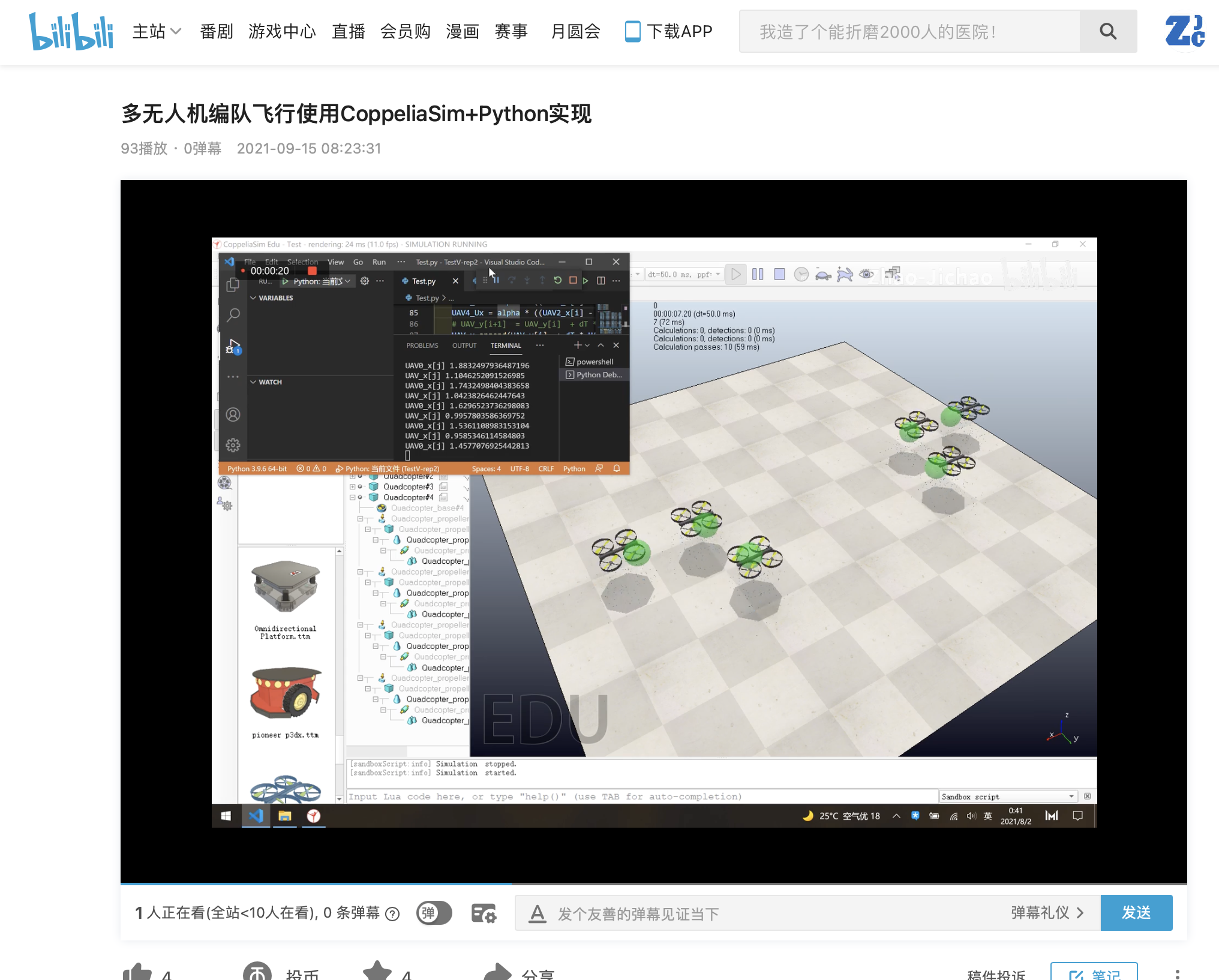Image resolution: width=1219 pixels, height=980 pixels.
Task: Turn off the danmaku comment switch
Action: [x=434, y=913]
